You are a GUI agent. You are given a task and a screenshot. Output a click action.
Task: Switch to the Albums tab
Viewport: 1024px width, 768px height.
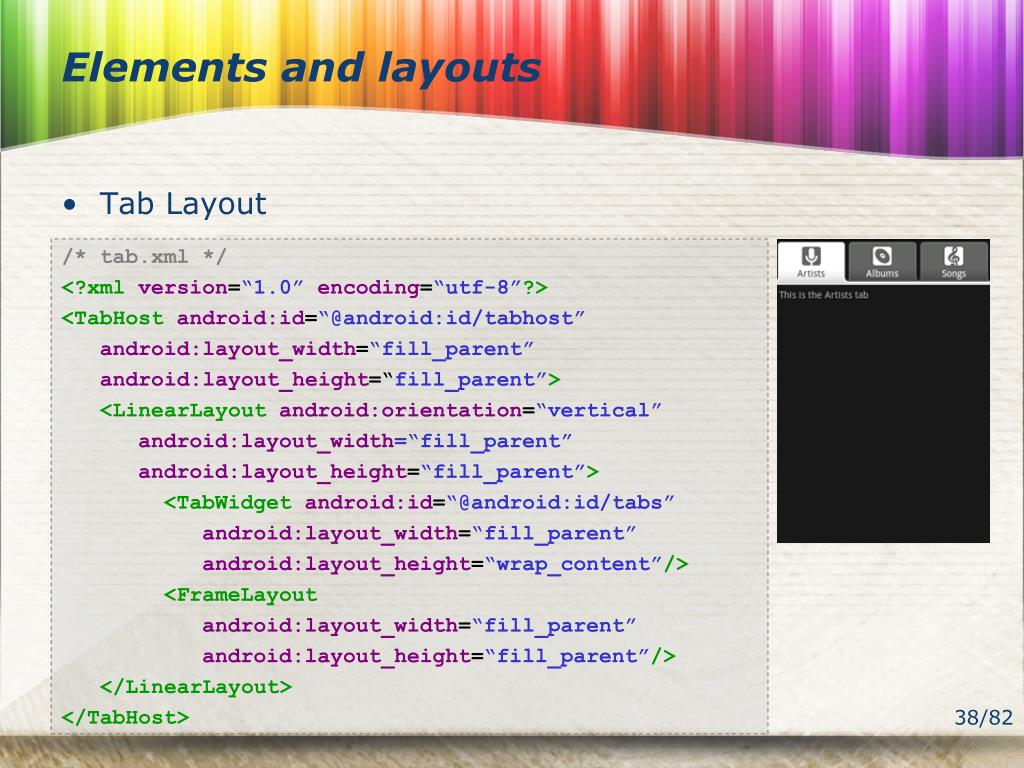pos(882,261)
